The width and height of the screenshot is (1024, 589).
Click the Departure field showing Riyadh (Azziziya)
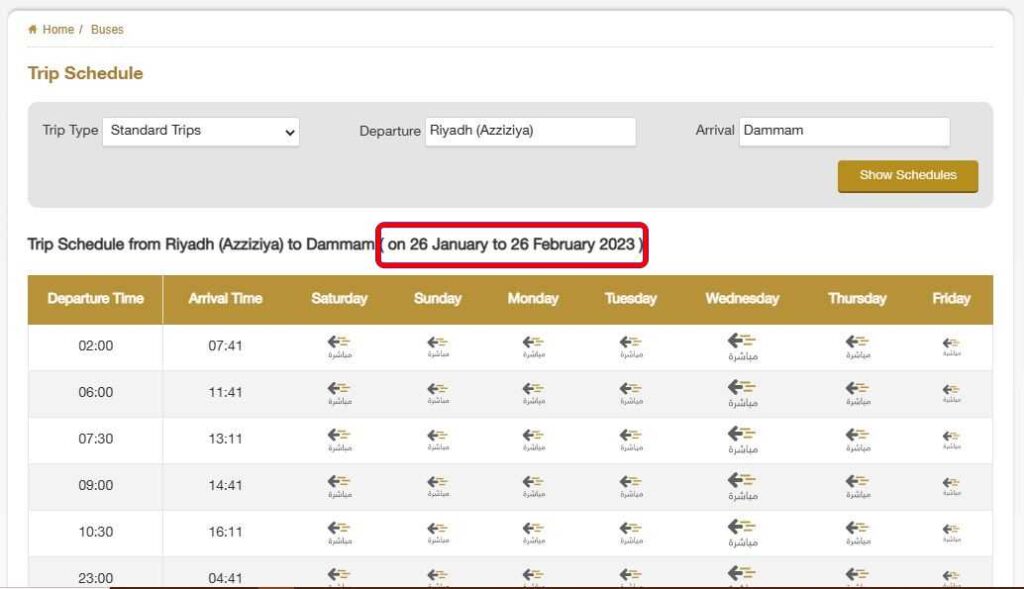pyautogui.click(x=531, y=131)
